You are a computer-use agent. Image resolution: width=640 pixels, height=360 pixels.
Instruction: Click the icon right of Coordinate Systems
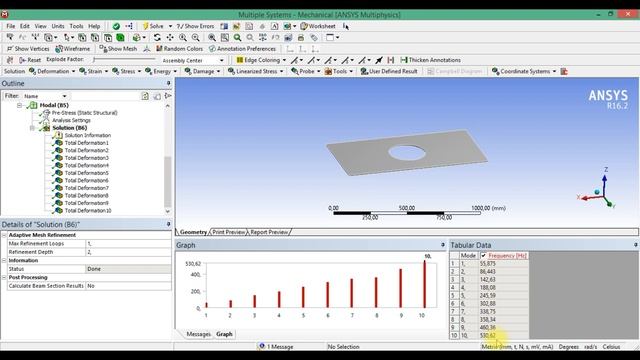coord(564,71)
